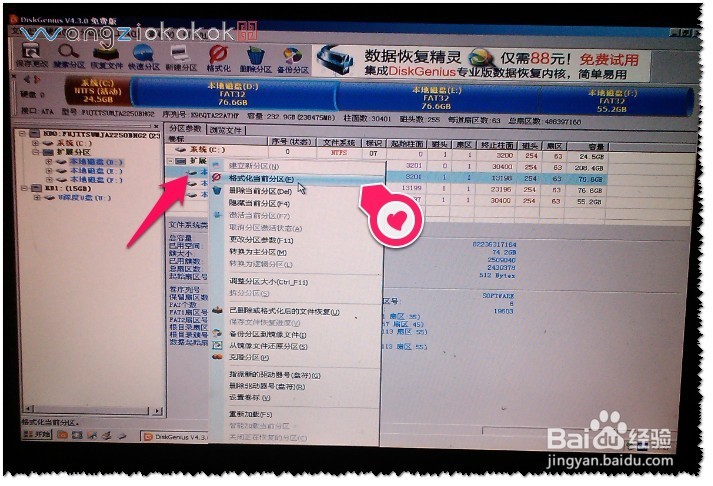The width and height of the screenshot is (713, 486).
Task: Choose 格式化当前分区(F) from context menu
Action: [261, 179]
